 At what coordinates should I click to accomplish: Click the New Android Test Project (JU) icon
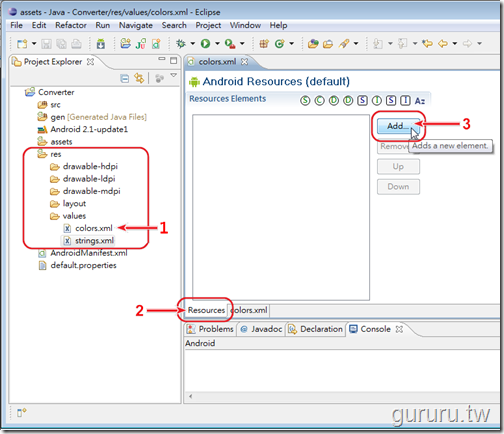[x=141, y=44]
